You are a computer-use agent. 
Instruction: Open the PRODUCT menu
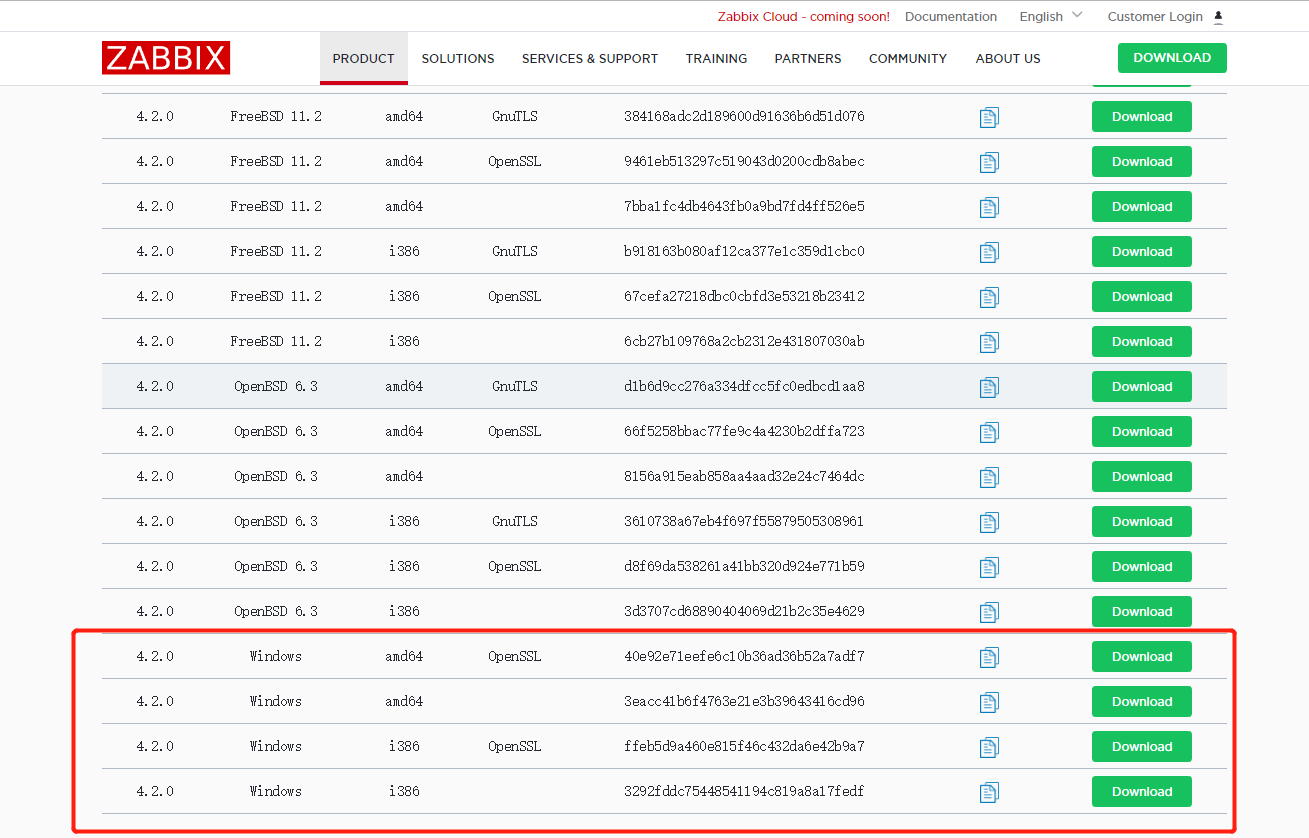(364, 58)
